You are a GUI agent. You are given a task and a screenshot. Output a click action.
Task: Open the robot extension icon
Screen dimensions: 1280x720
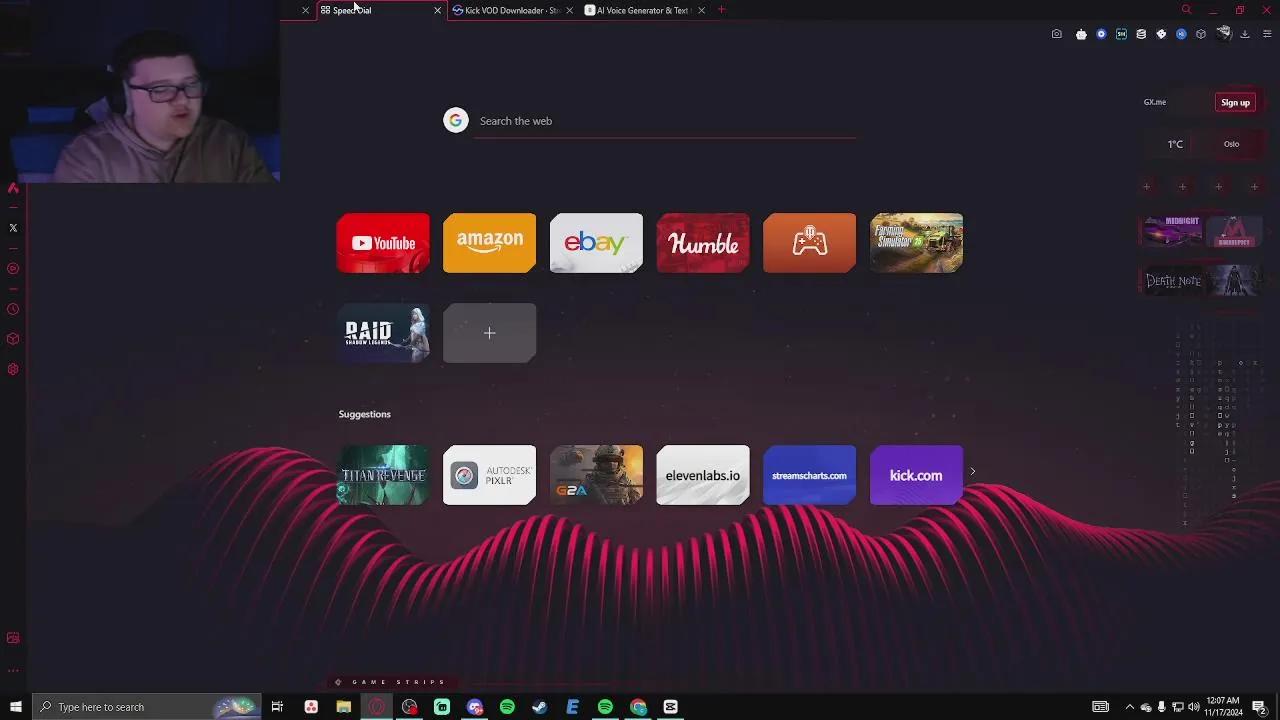pos(1081,34)
